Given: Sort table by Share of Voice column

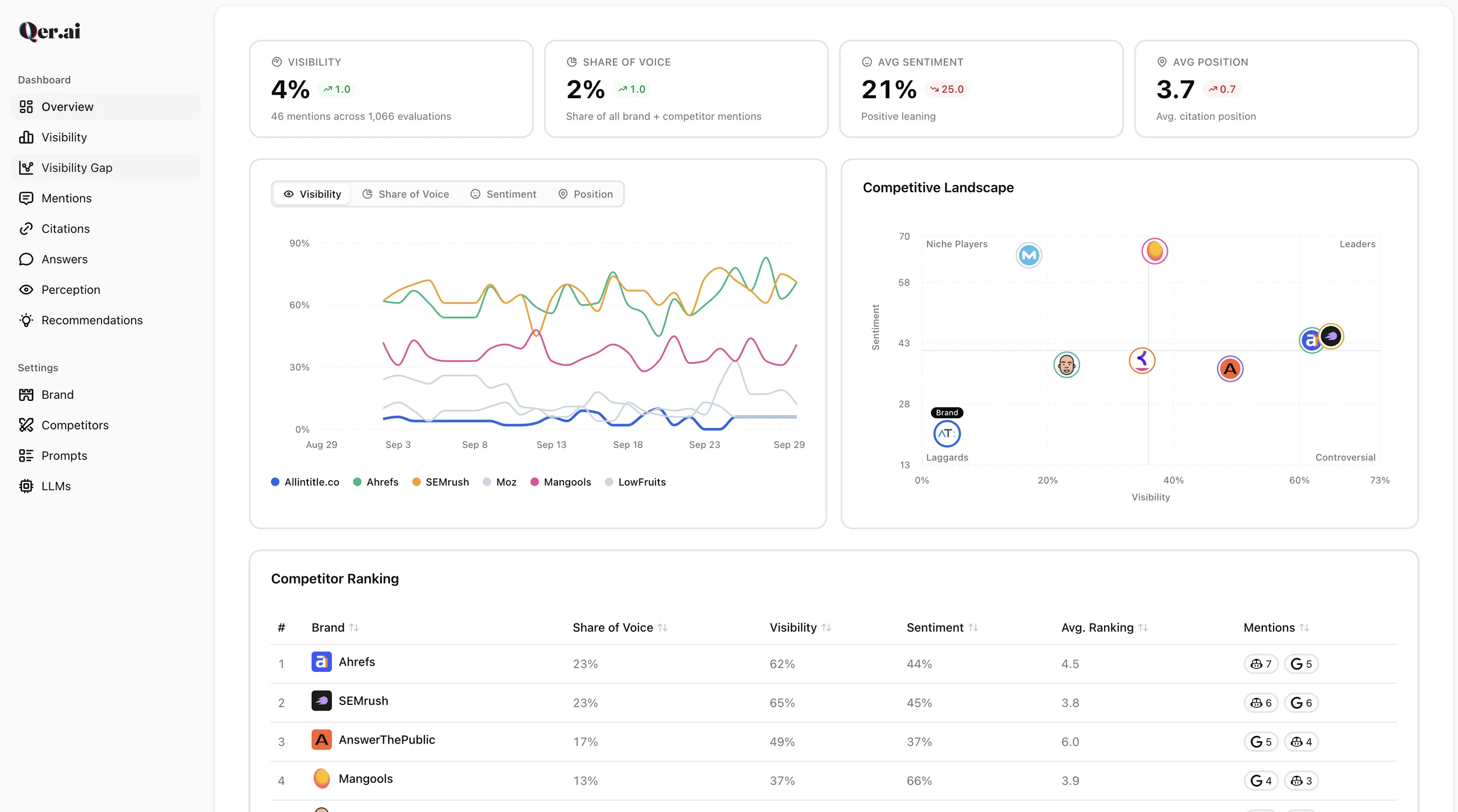Looking at the screenshot, I should [x=620, y=628].
